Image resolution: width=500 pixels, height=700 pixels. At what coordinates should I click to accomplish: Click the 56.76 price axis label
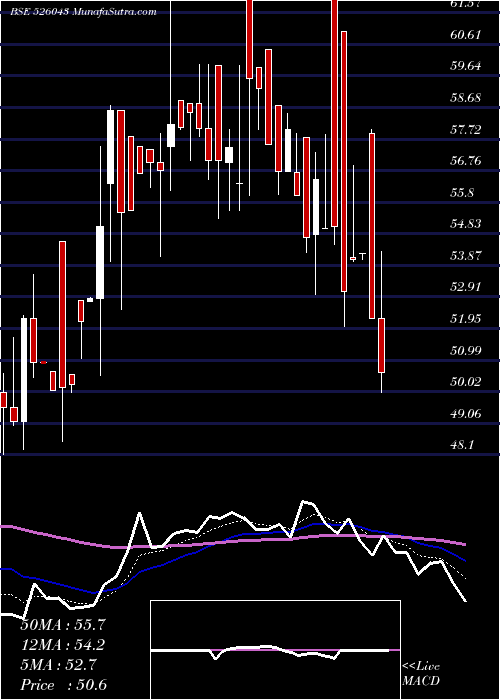(466, 161)
